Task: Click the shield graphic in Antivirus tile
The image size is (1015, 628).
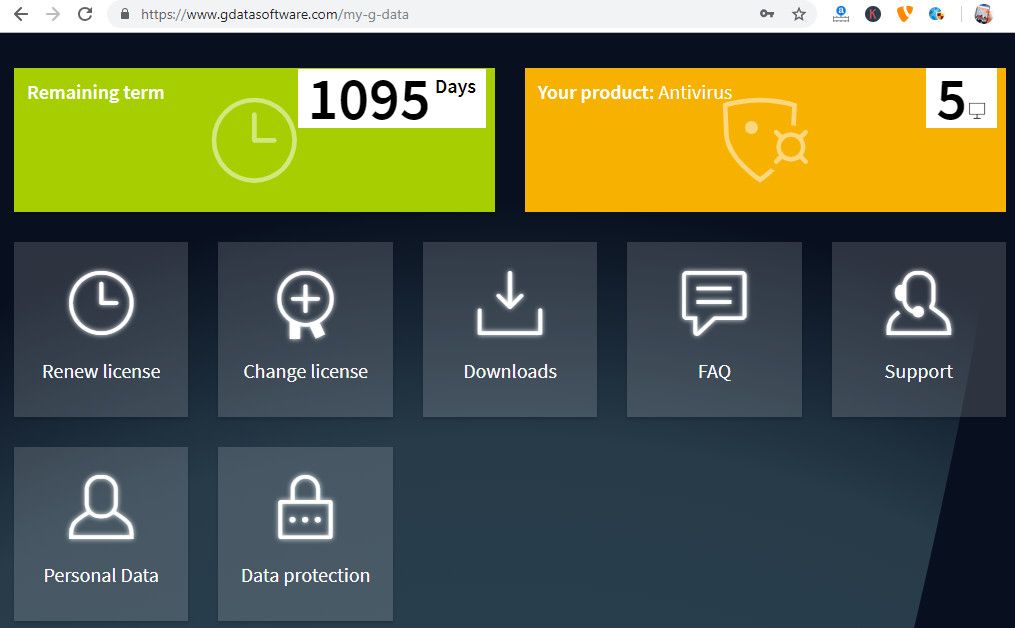Action: [x=765, y=140]
